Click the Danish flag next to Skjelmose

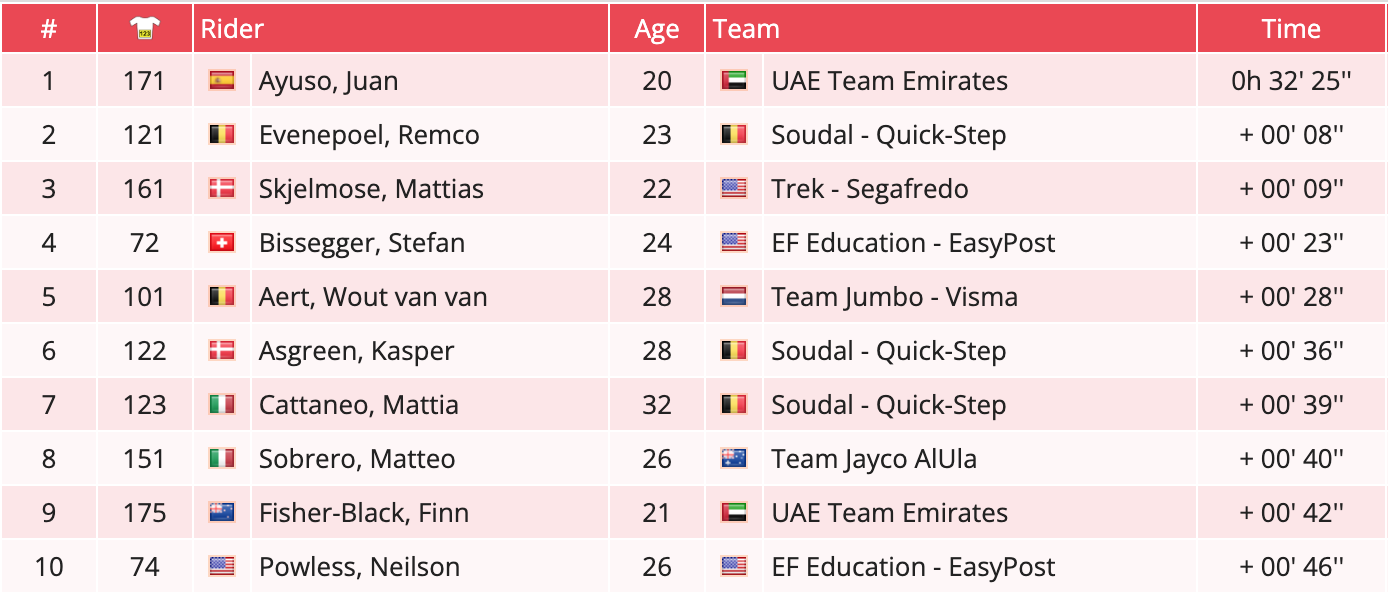coord(221,189)
